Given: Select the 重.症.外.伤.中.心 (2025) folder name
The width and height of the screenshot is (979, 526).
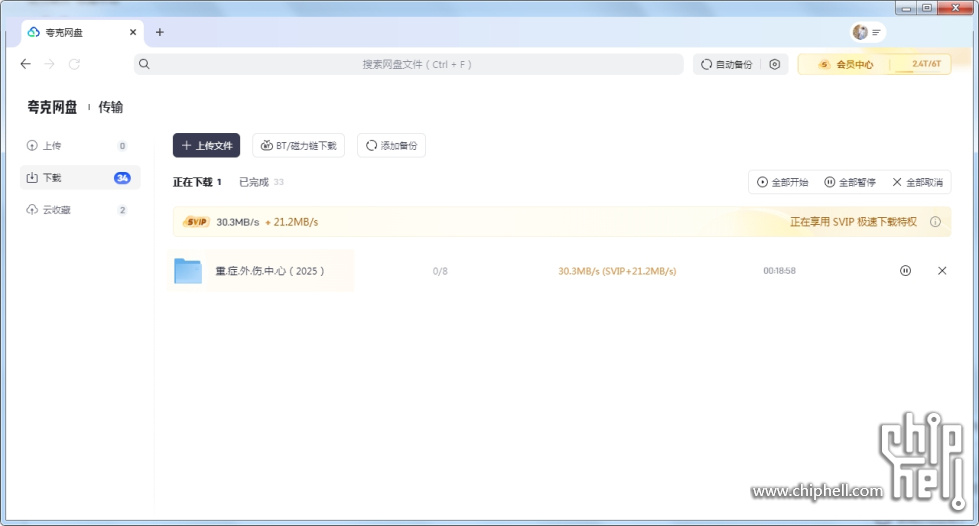Looking at the screenshot, I should [270, 271].
